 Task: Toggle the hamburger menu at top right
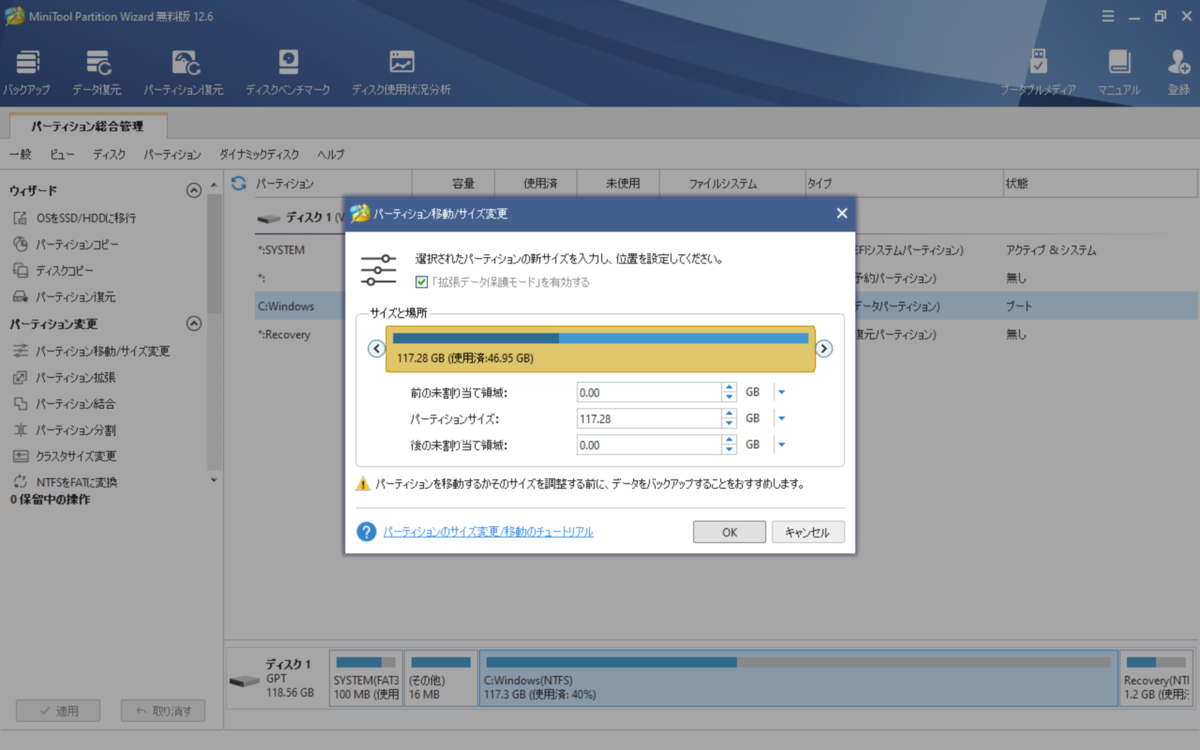coord(1110,16)
